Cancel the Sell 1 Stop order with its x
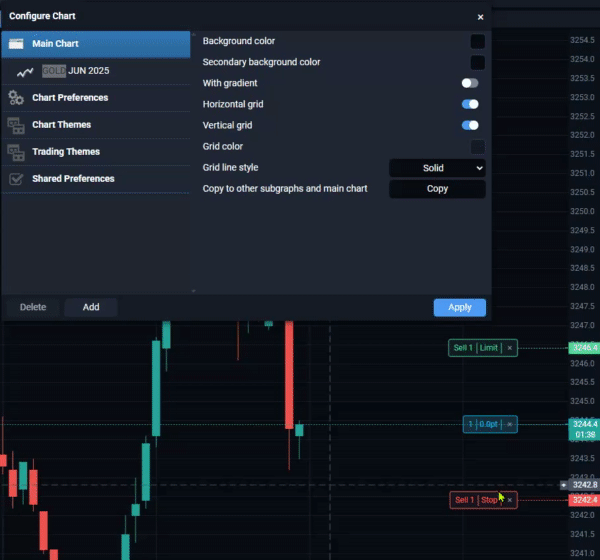Screen dimensions: 600x560 pyautogui.click(x=510, y=500)
